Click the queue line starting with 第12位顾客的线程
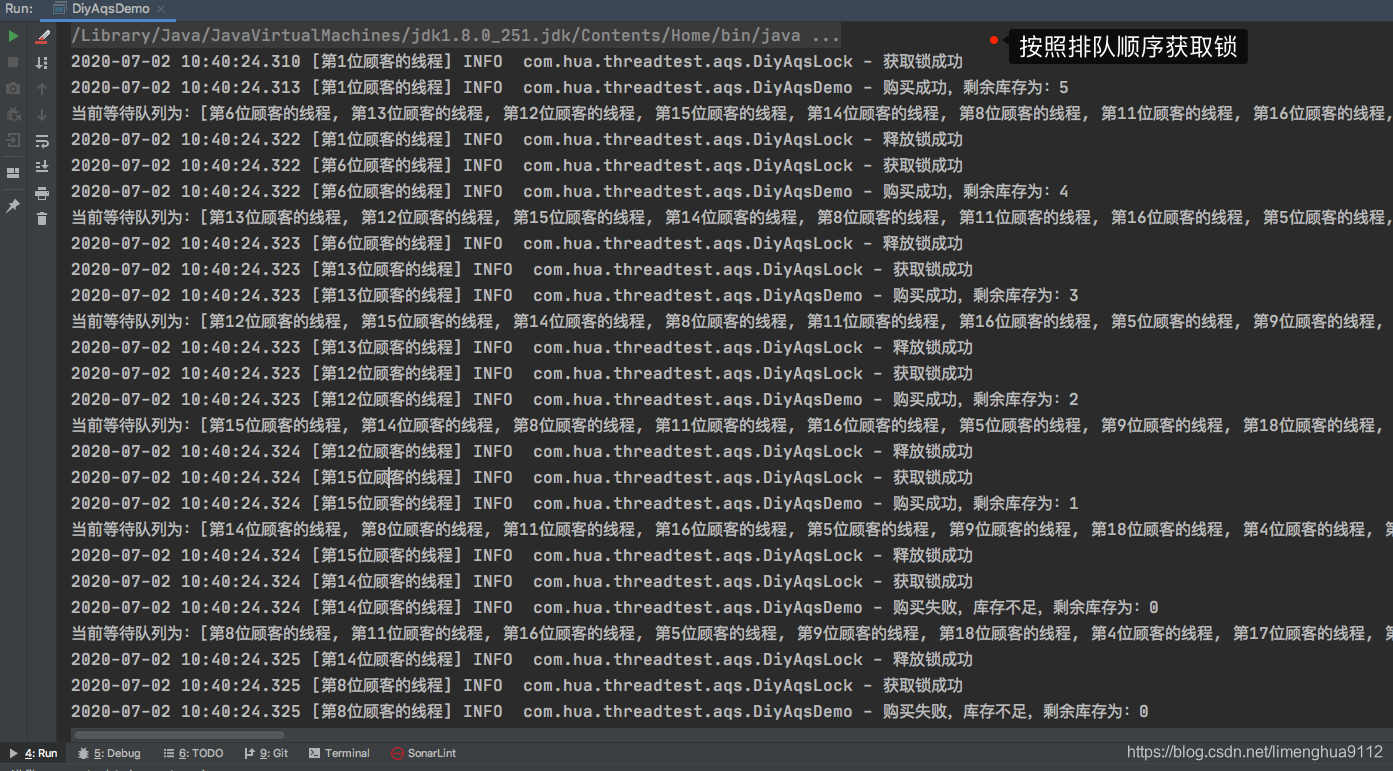The width and height of the screenshot is (1393, 771). click(730, 322)
